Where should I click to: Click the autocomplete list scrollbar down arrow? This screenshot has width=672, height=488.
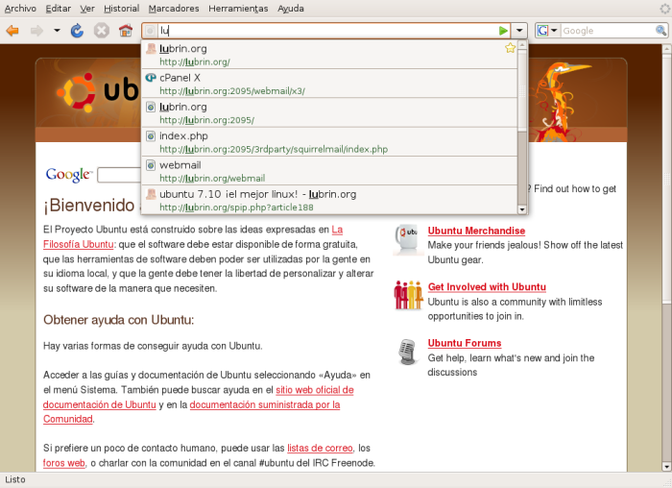(521, 209)
